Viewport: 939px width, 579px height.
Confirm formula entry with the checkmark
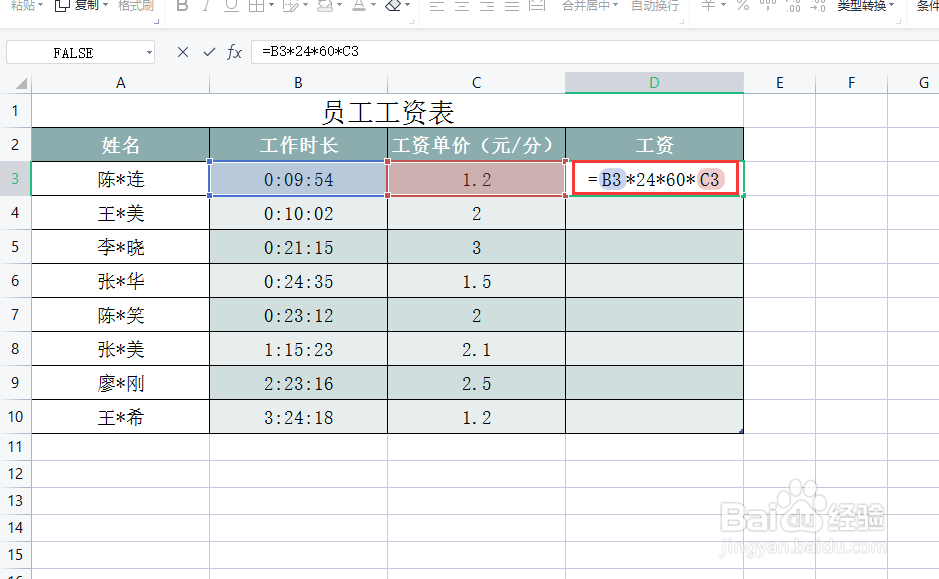(211, 51)
